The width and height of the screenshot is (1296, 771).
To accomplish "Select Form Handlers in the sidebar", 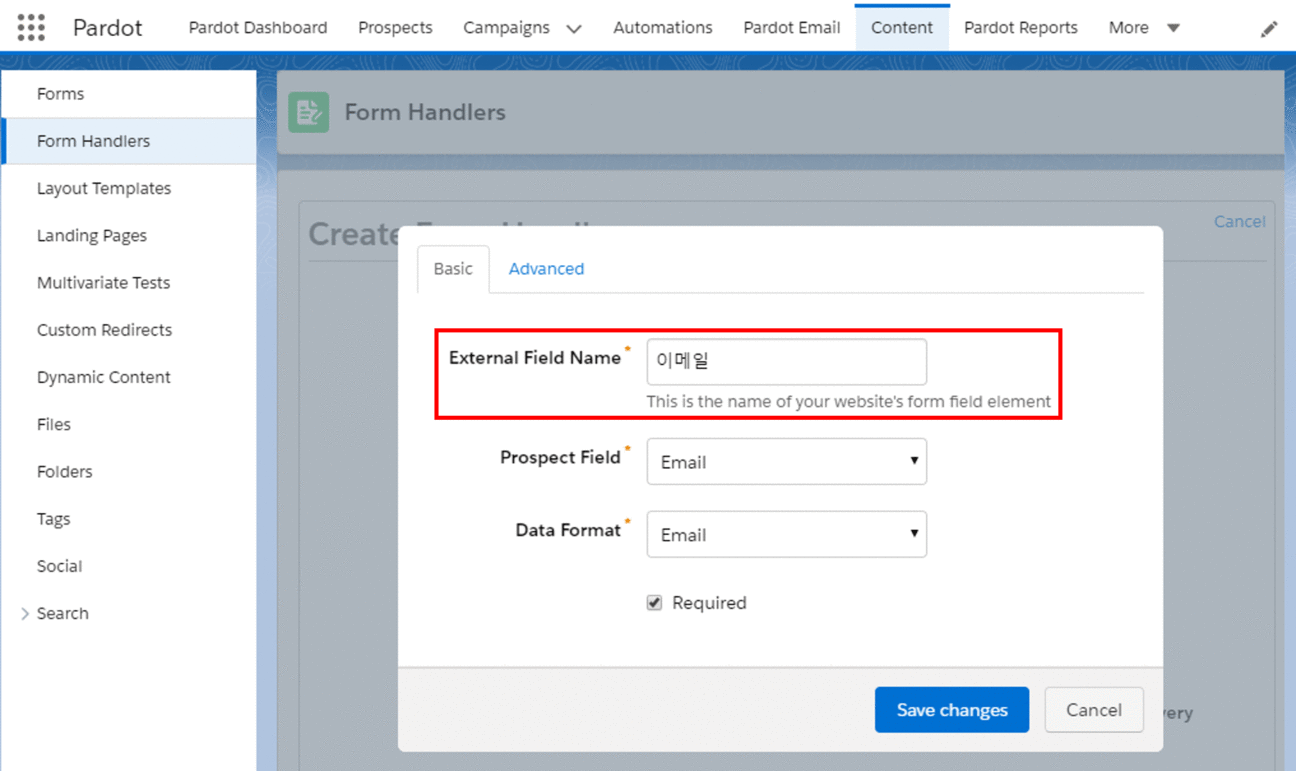I will click(x=128, y=141).
